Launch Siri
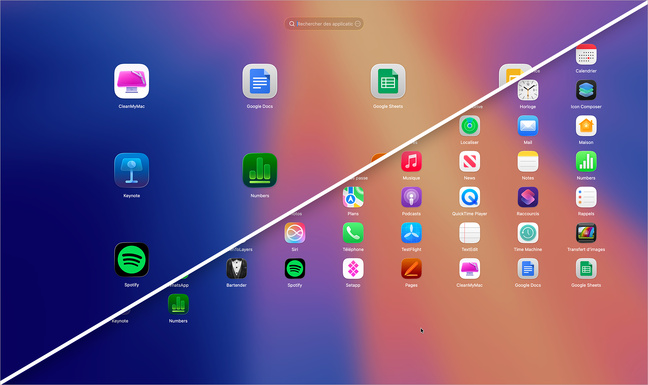Image resolution: width=648 pixels, height=385 pixels. 295,233
